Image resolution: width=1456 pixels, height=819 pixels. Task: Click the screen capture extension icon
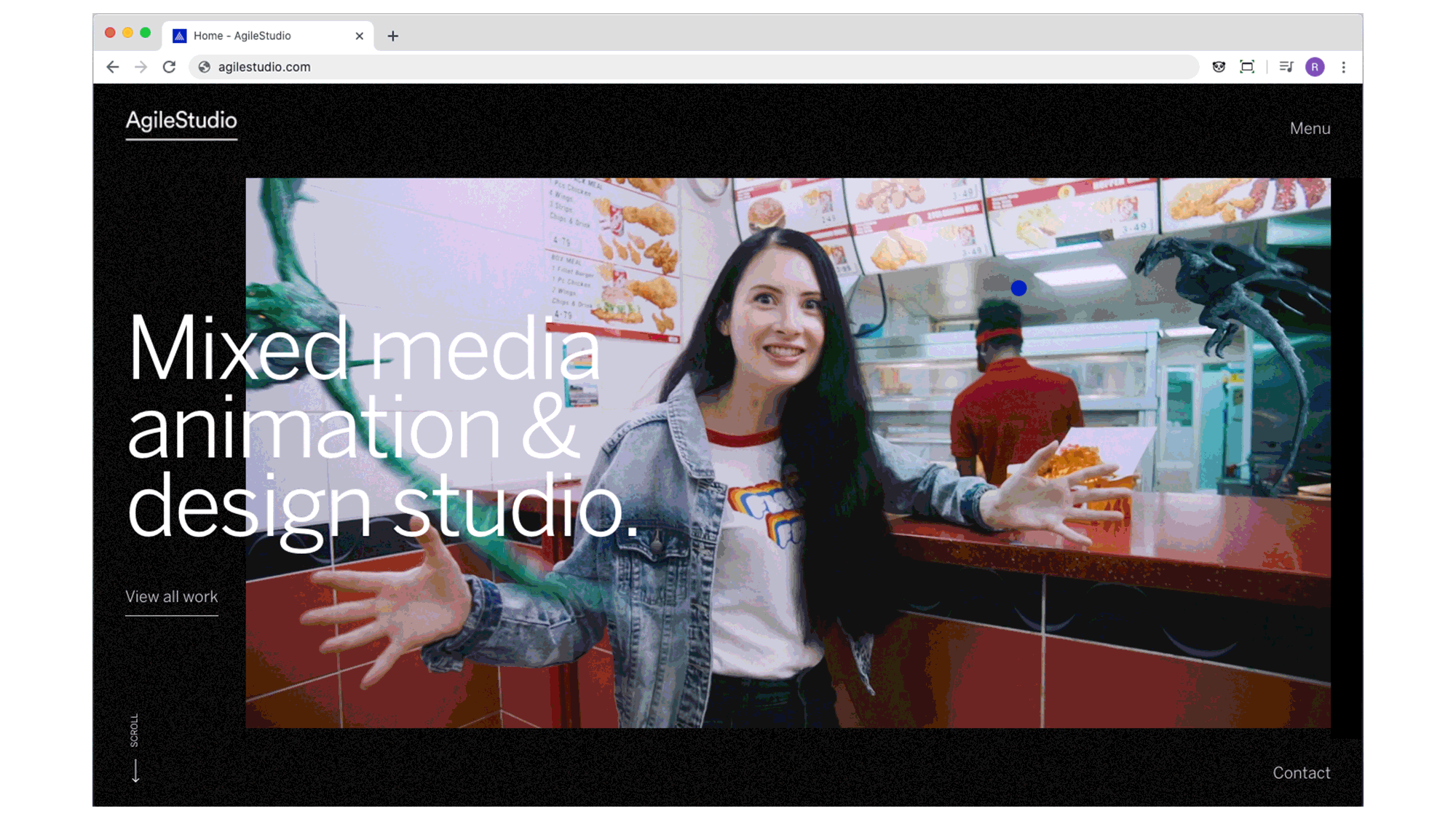coord(1247,67)
